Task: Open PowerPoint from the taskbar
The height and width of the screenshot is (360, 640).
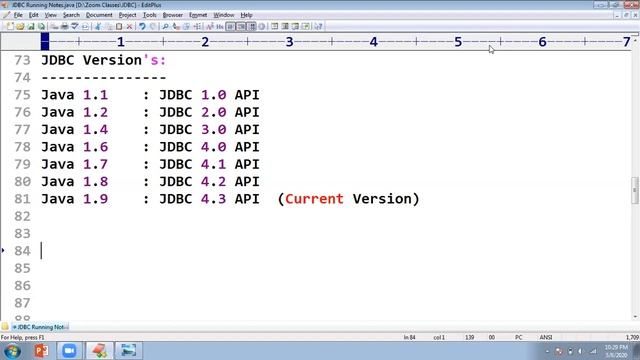Action: 41,351
